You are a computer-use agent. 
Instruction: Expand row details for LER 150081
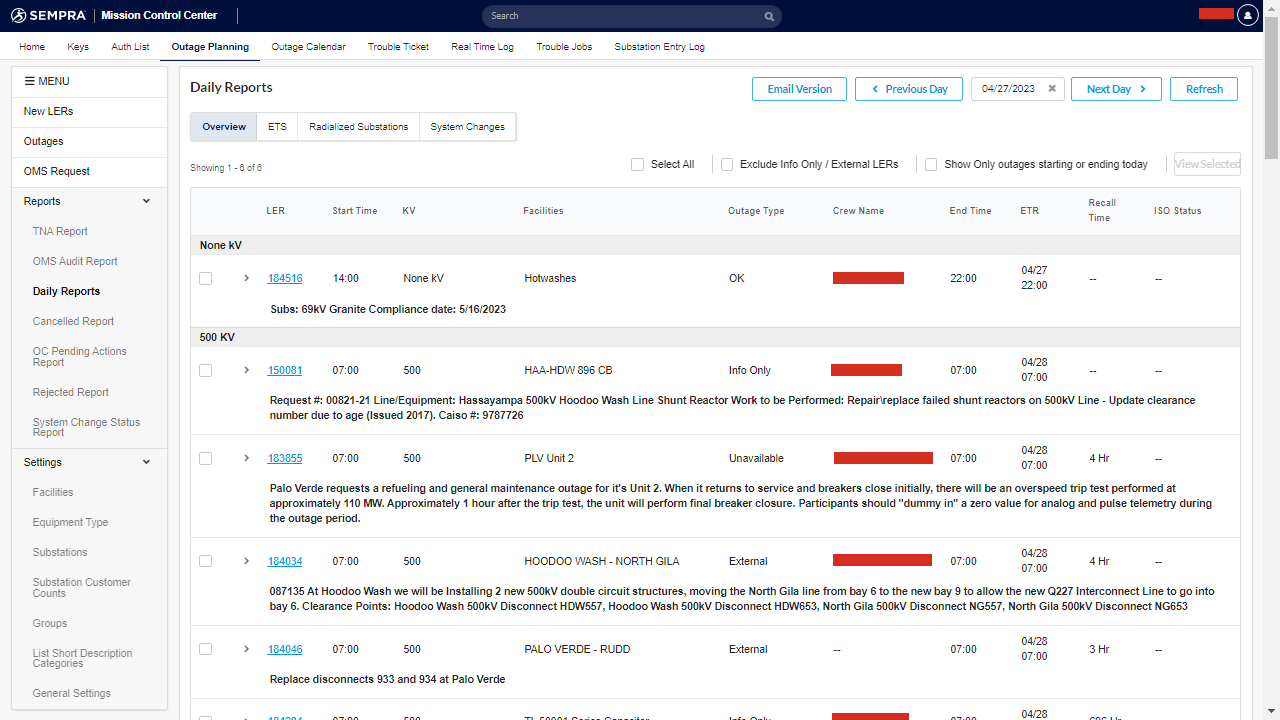[246, 370]
